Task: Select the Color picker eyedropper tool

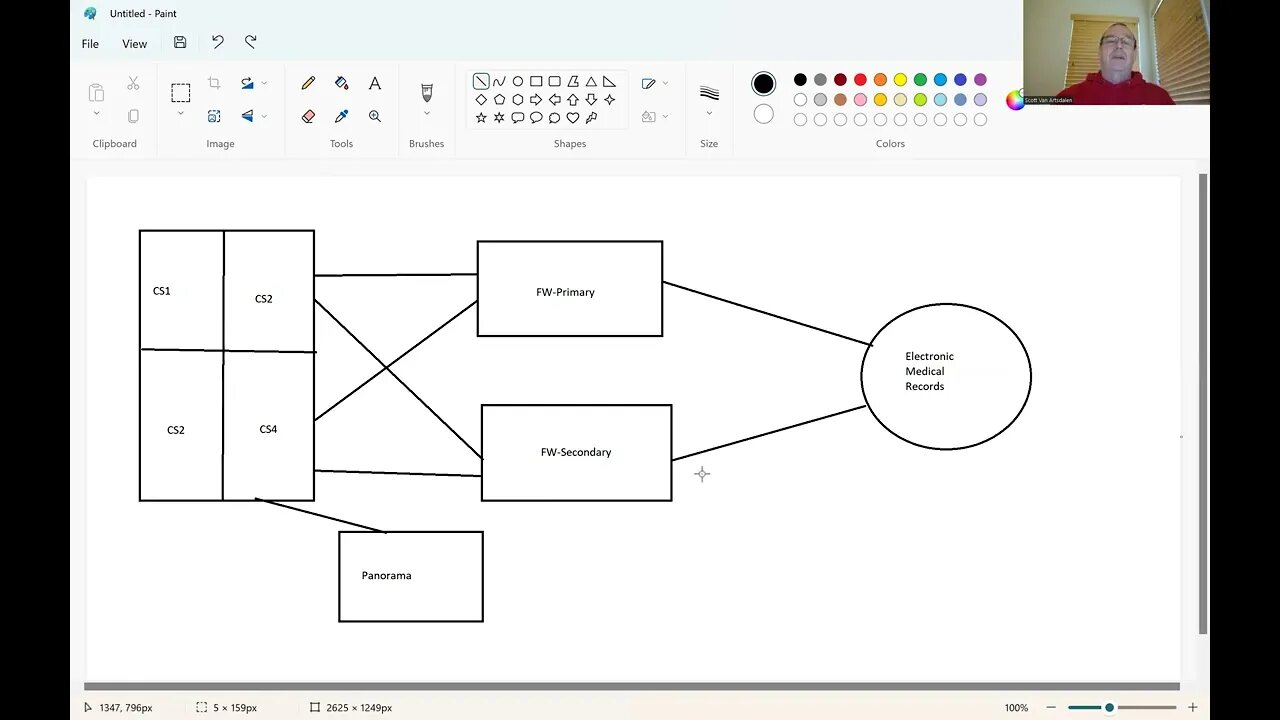Action: click(341, 116)
